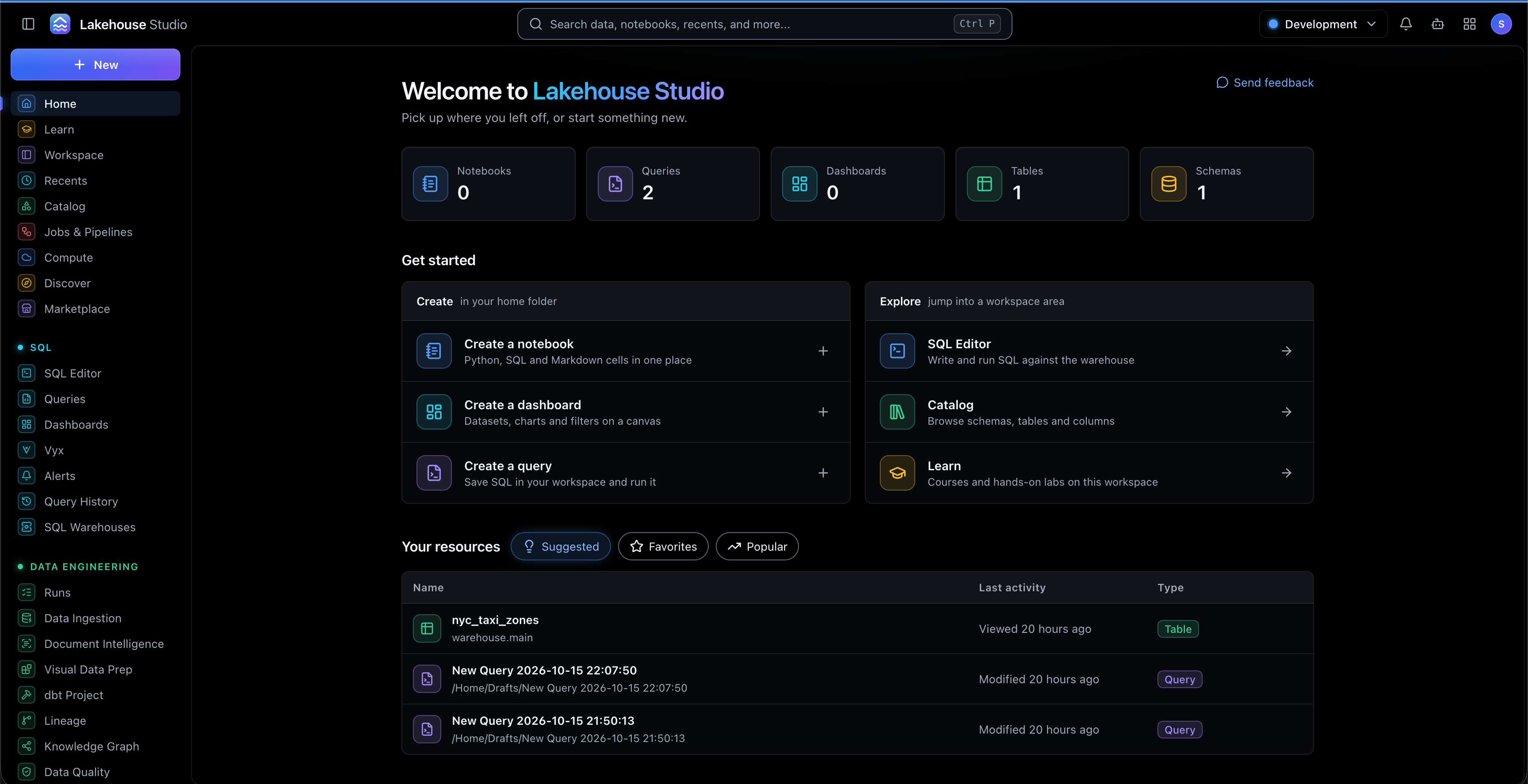1528x784 pixels.
Task: Open the Development environment dropdown
Action: point(1323,24)
